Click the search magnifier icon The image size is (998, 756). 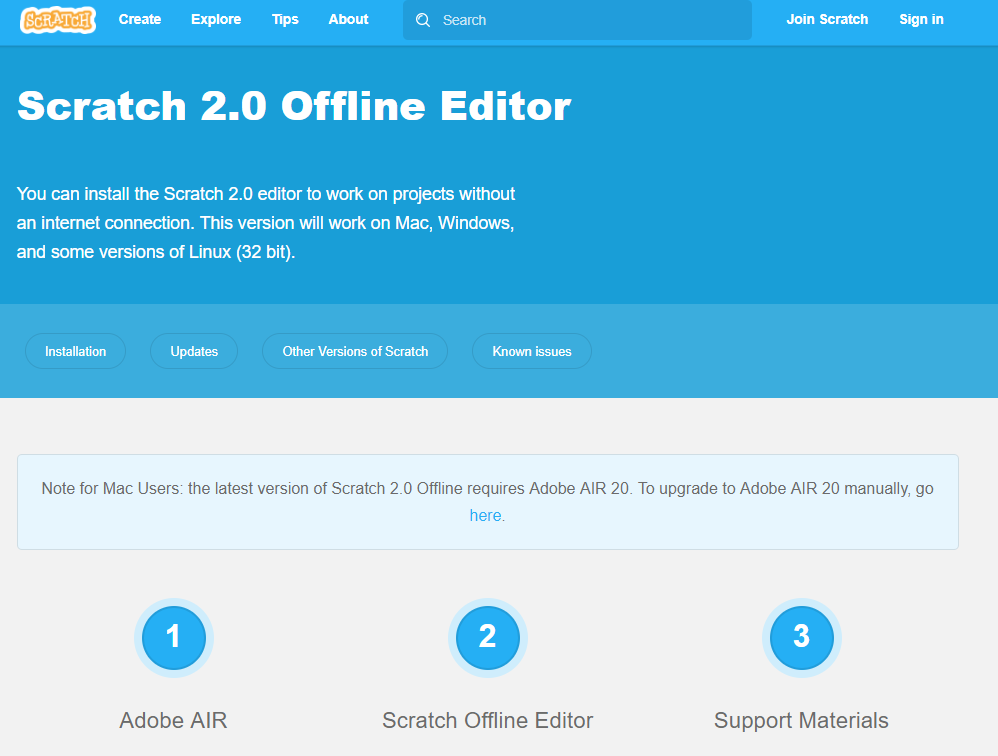423,20
